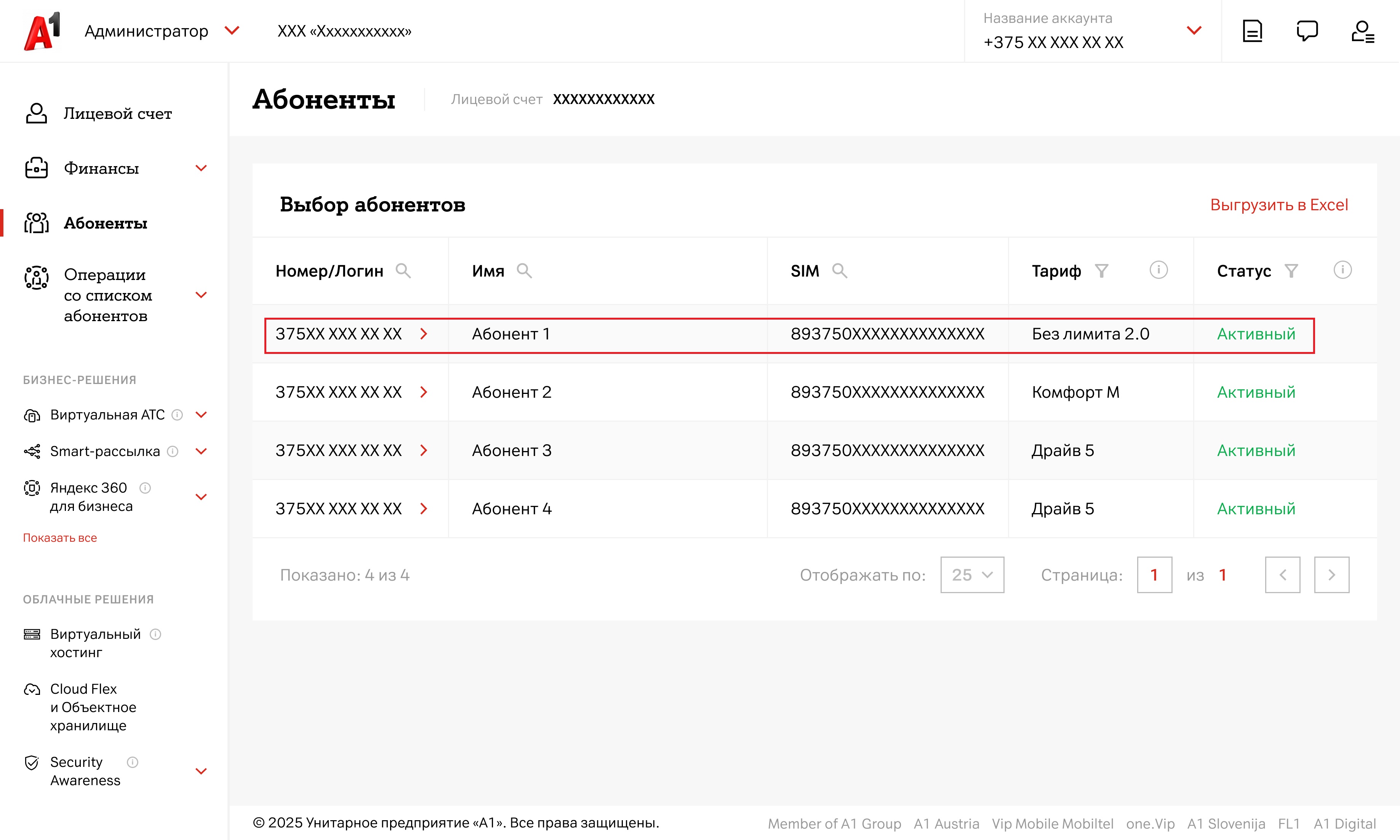This screenshot has height=840, width=1400.
Task: Open the Отображать по 25 dropdown
Action: (972, 575)
